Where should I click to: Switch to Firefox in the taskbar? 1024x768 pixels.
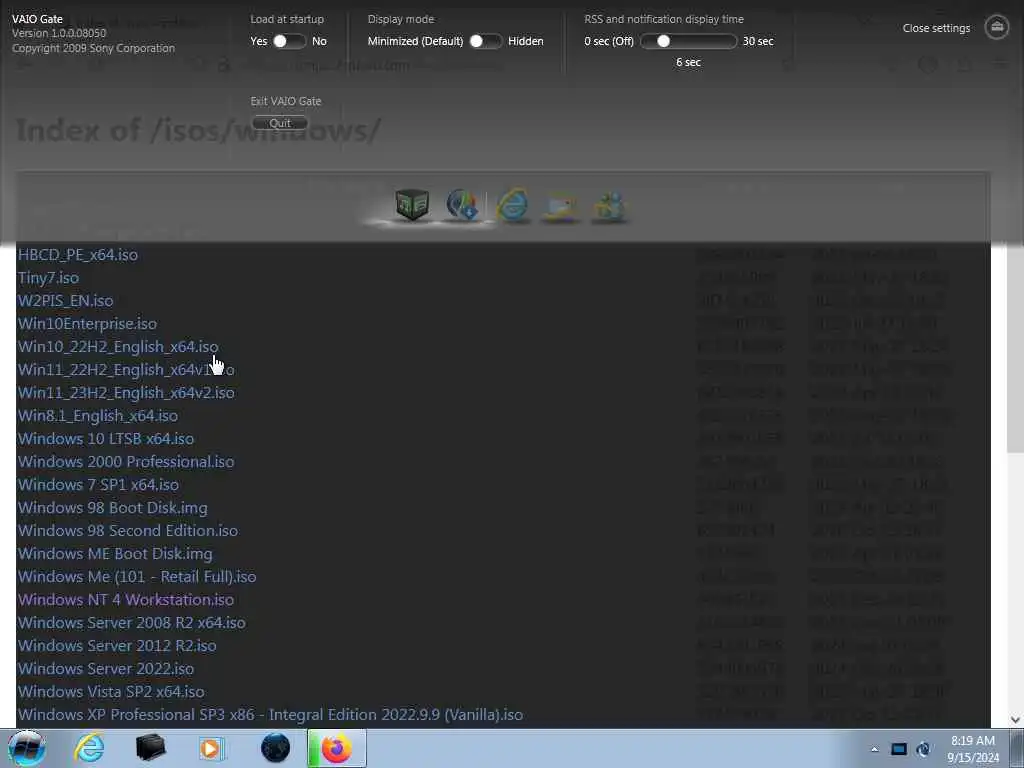(337, 748)
